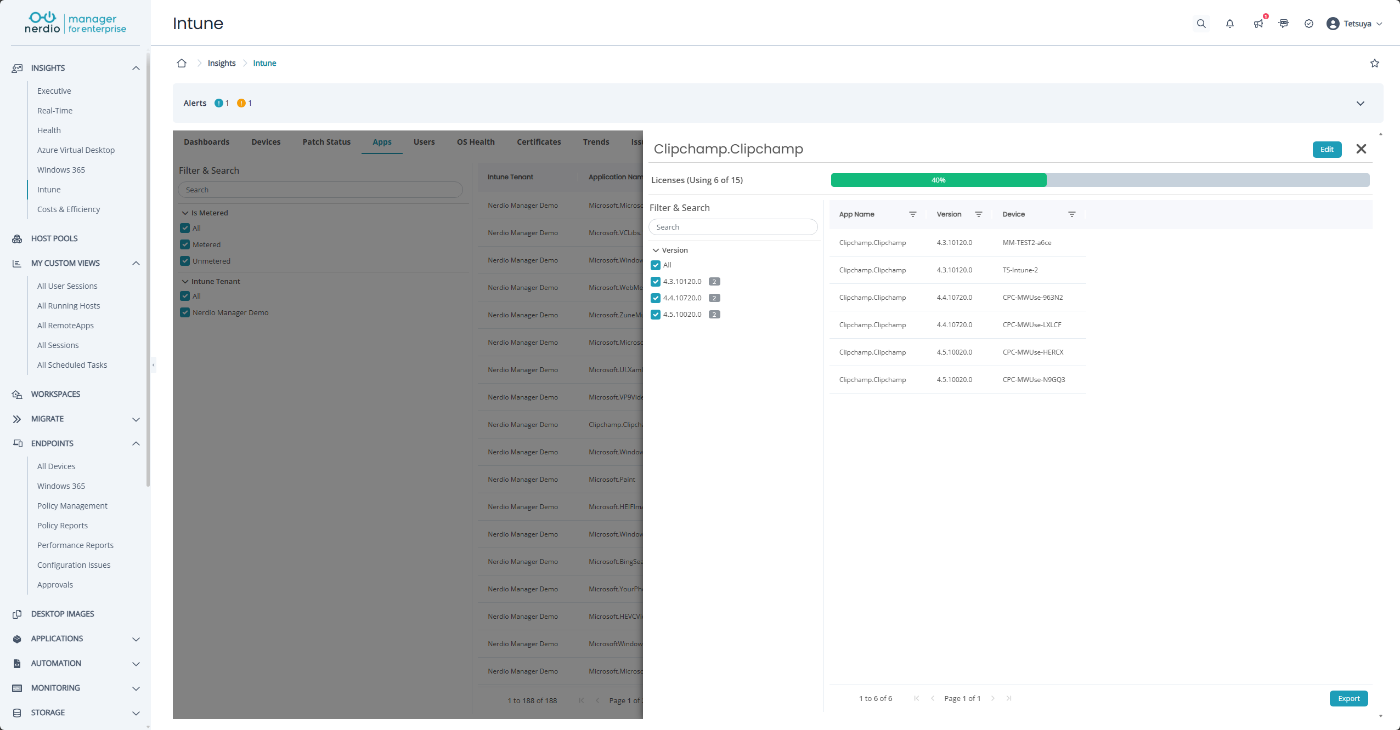Click the user avatar icon
This screenshot has width=1400, height=730.
click(1333, 24)
